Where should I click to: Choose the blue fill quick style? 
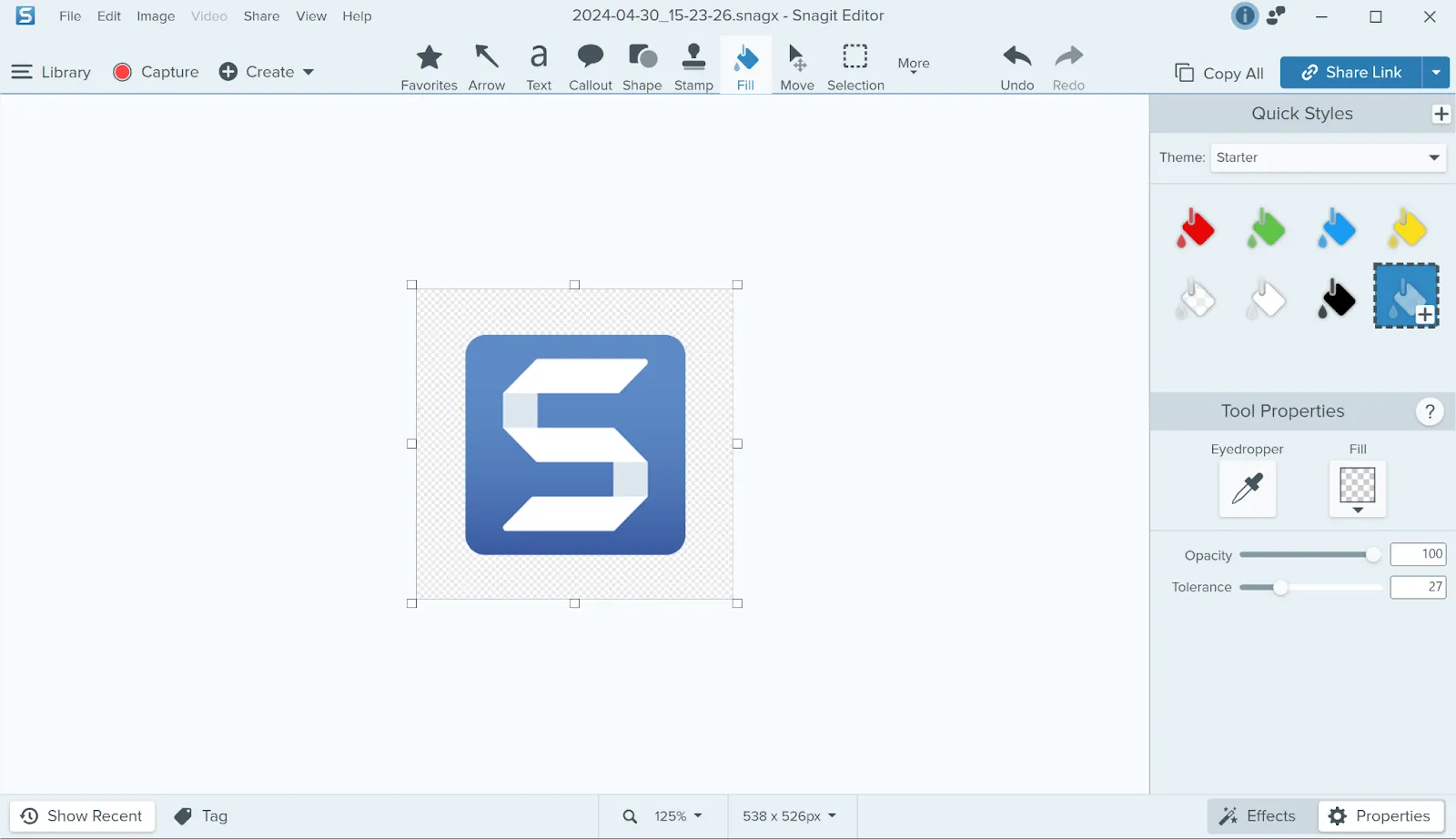[1336, 228]
